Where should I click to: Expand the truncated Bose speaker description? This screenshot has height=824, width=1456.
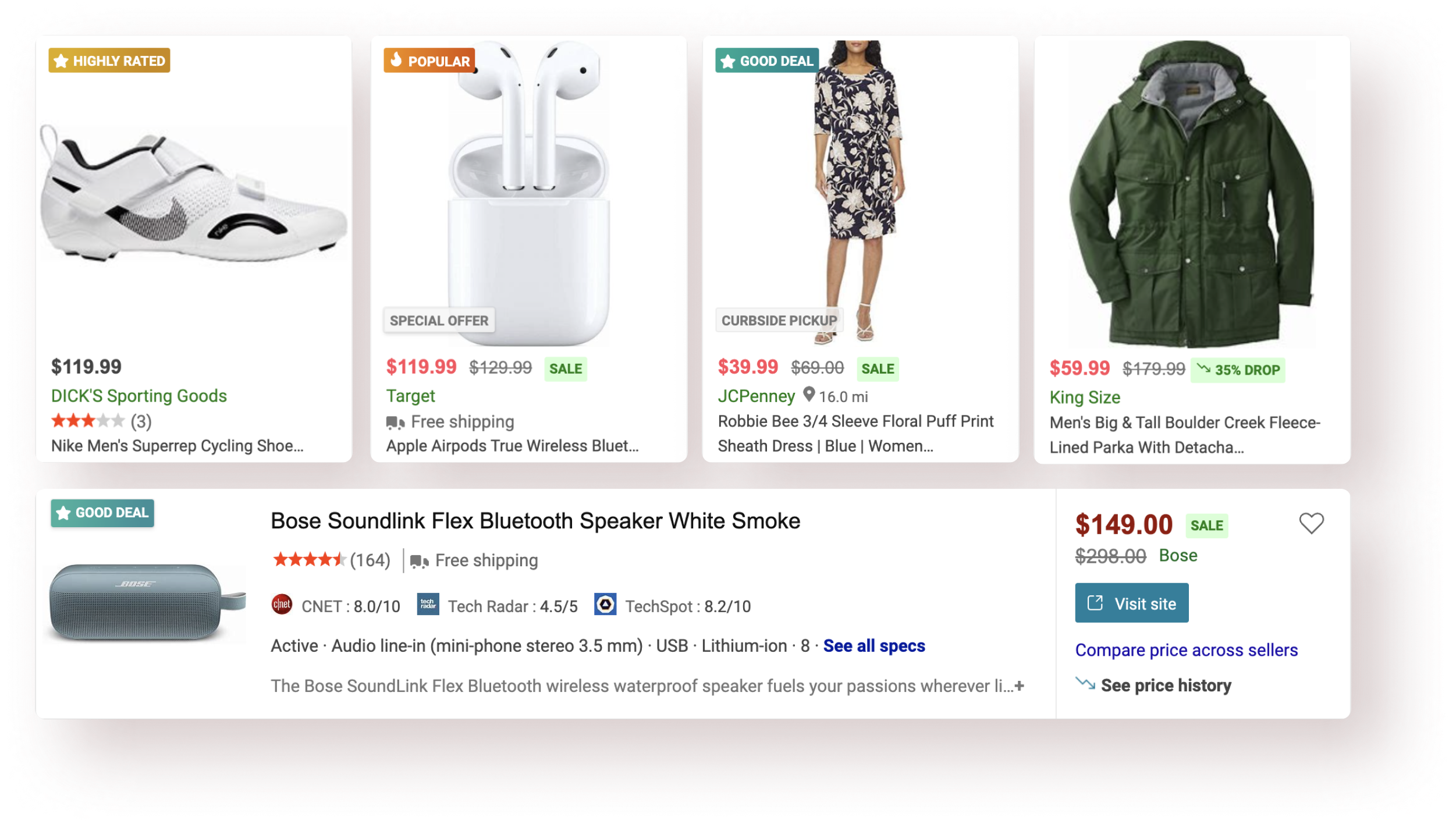point(1019,686)
